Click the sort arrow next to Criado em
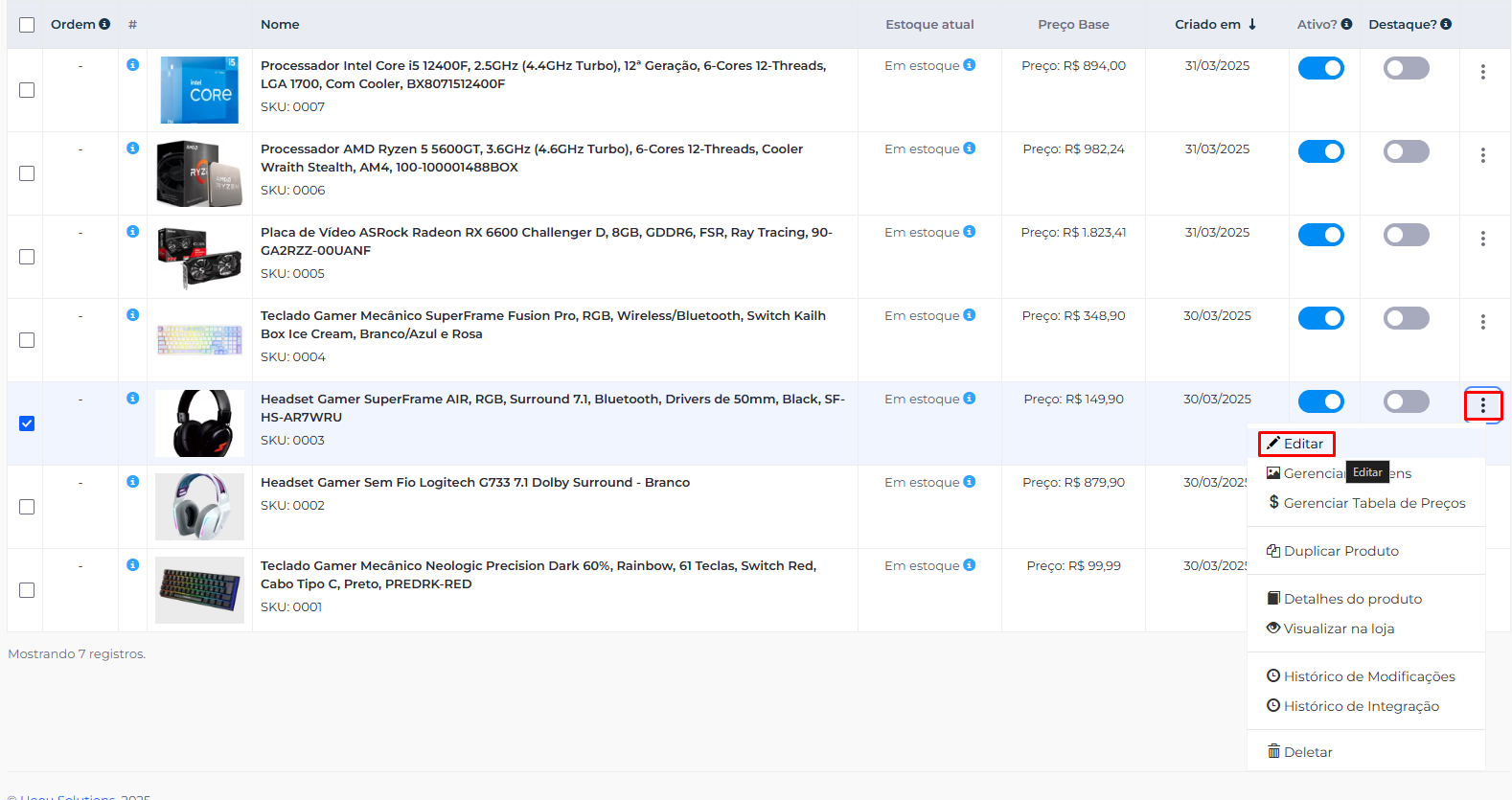 pos(1252,24)
